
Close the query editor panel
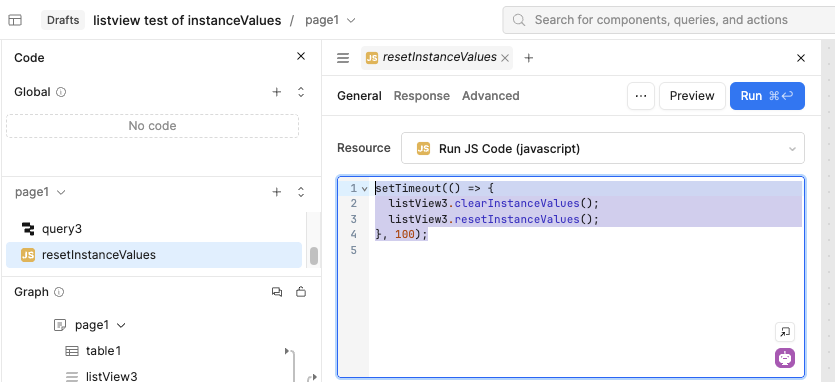point(800,58)
